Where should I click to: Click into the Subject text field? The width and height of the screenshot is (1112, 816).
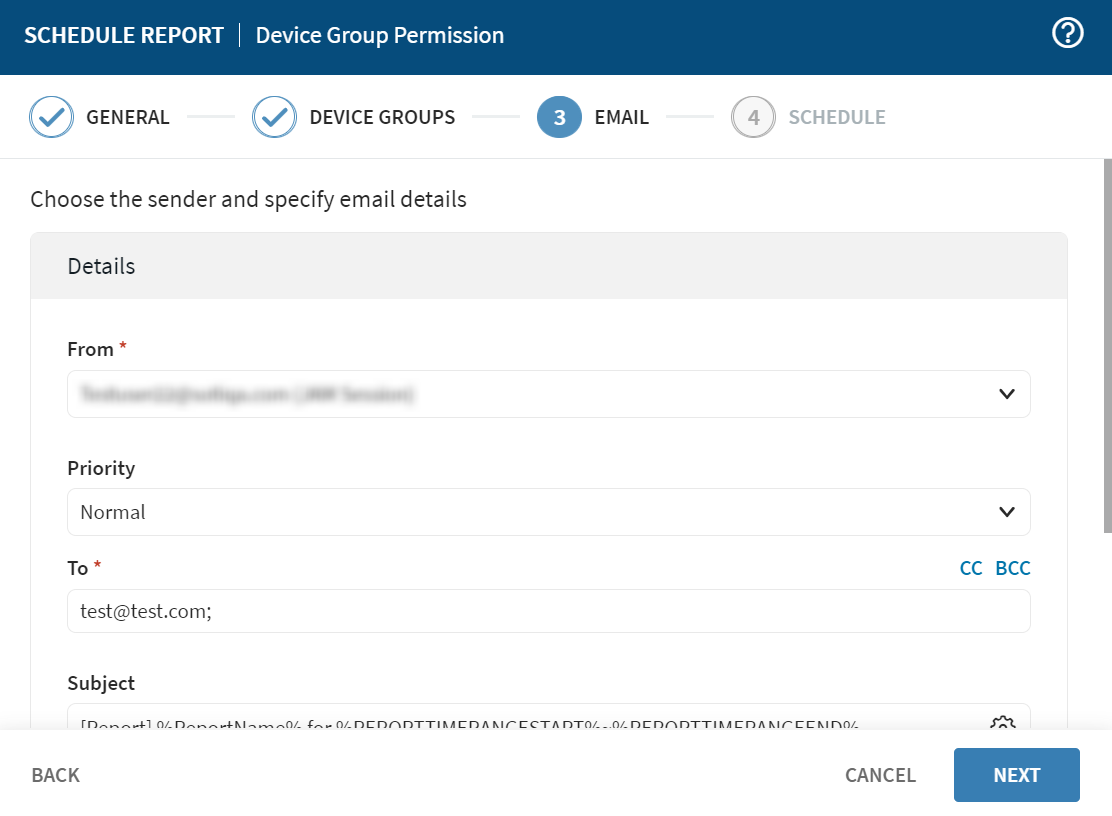[x=520, y=720]
